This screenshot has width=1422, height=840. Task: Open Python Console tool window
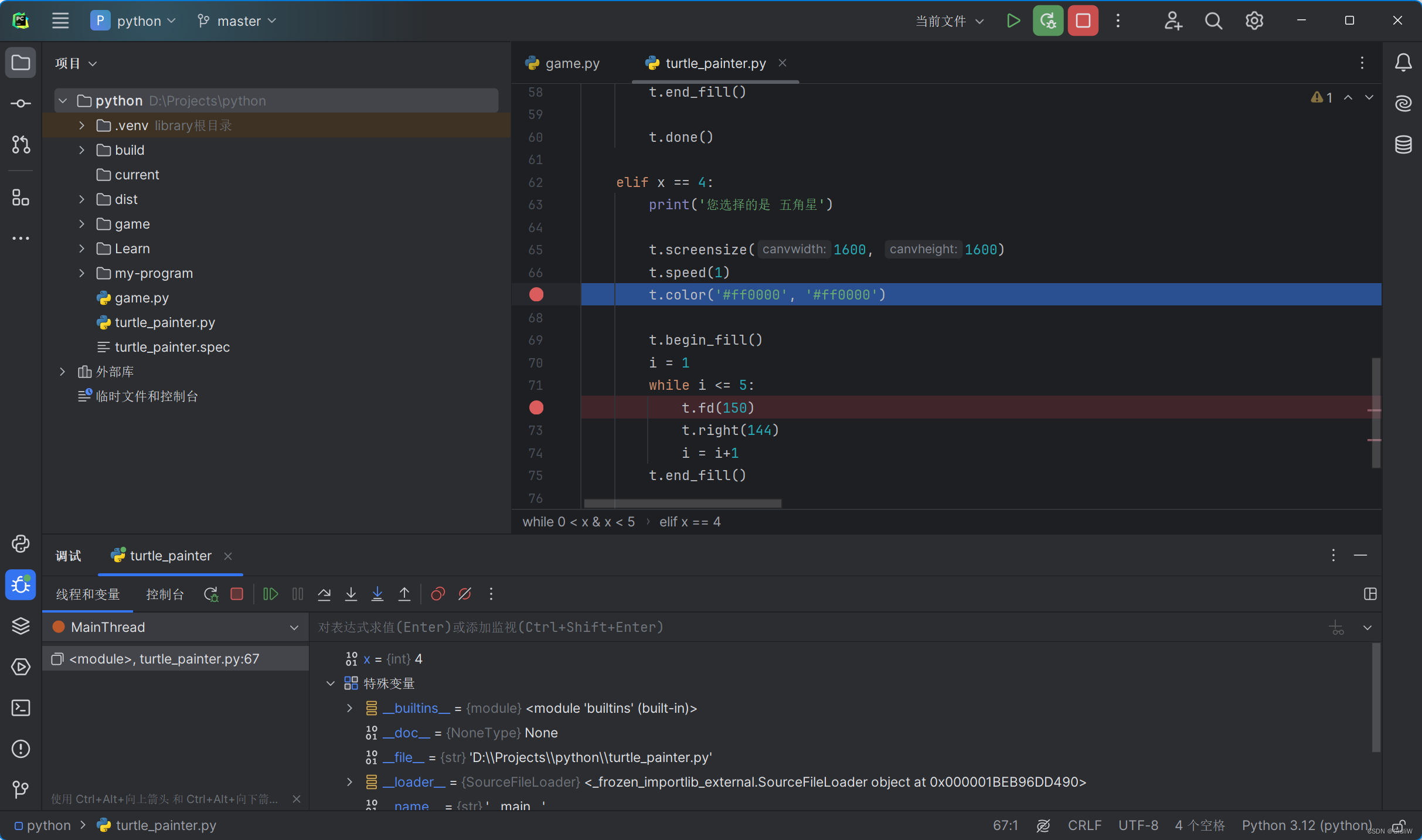(21, 544)
